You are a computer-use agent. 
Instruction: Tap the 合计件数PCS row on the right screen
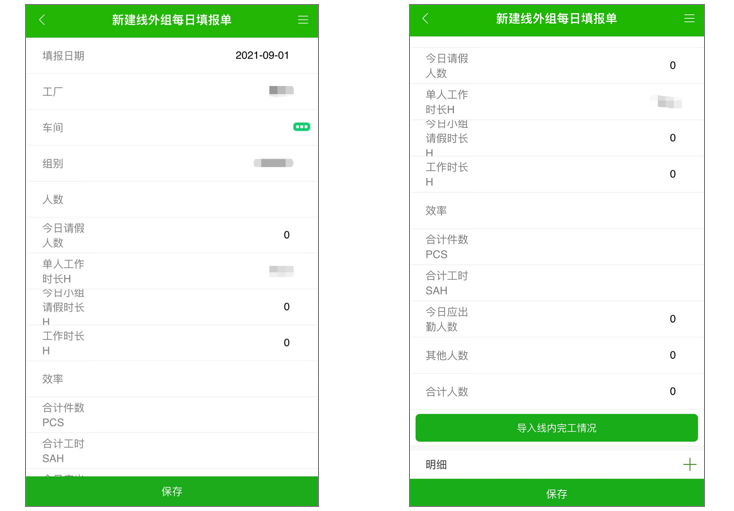click(x=557, y=247)
